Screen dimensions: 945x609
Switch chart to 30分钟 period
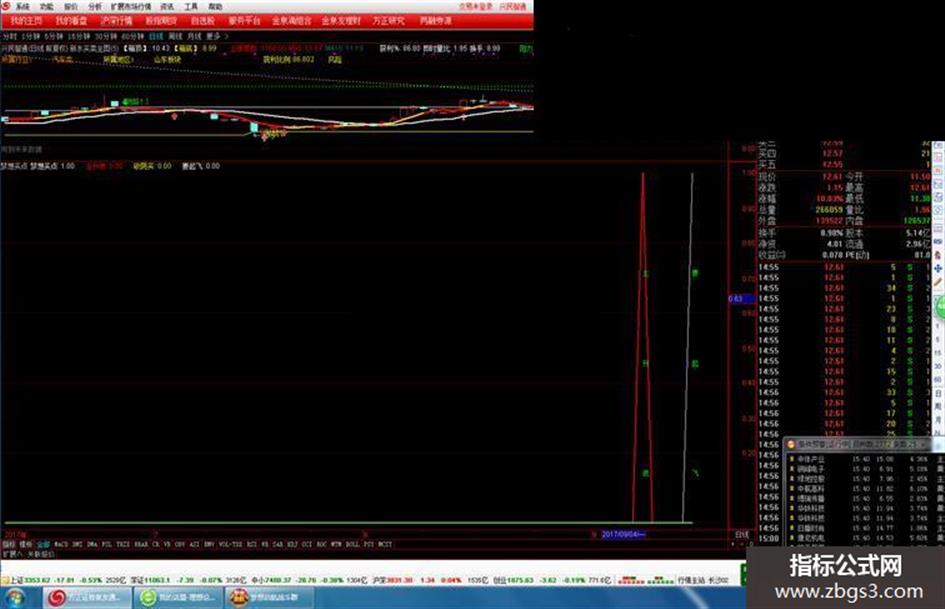105,36
